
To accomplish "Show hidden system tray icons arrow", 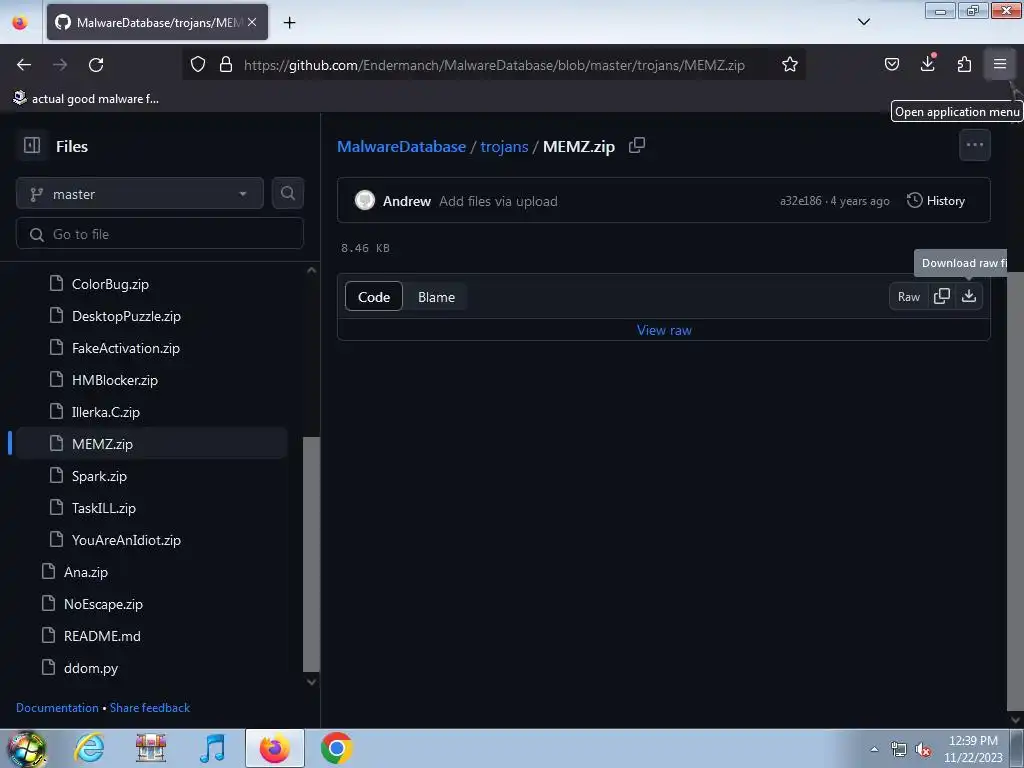I will pyautogui.click(x=874, y=750).
